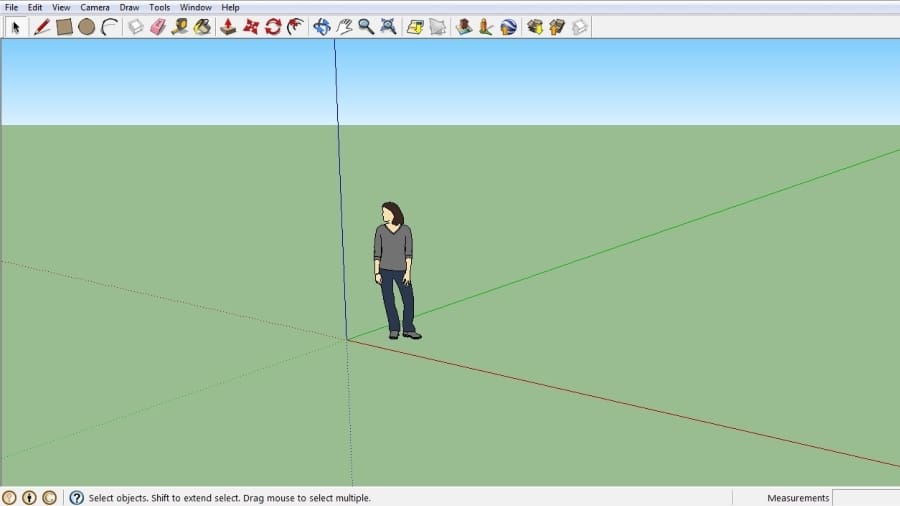The height and width of the screenshot is (506, 900).
Task: Click the Toggle Terrain icon
Action: (437, 27)
